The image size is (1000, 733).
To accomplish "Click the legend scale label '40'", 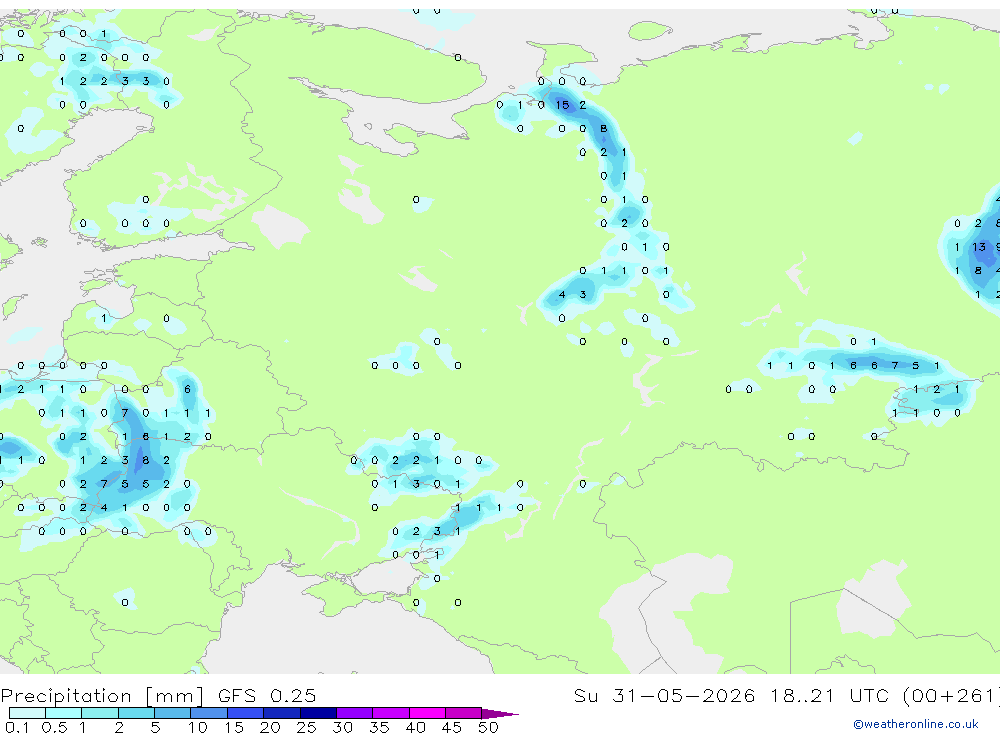I will pos(415,727).
